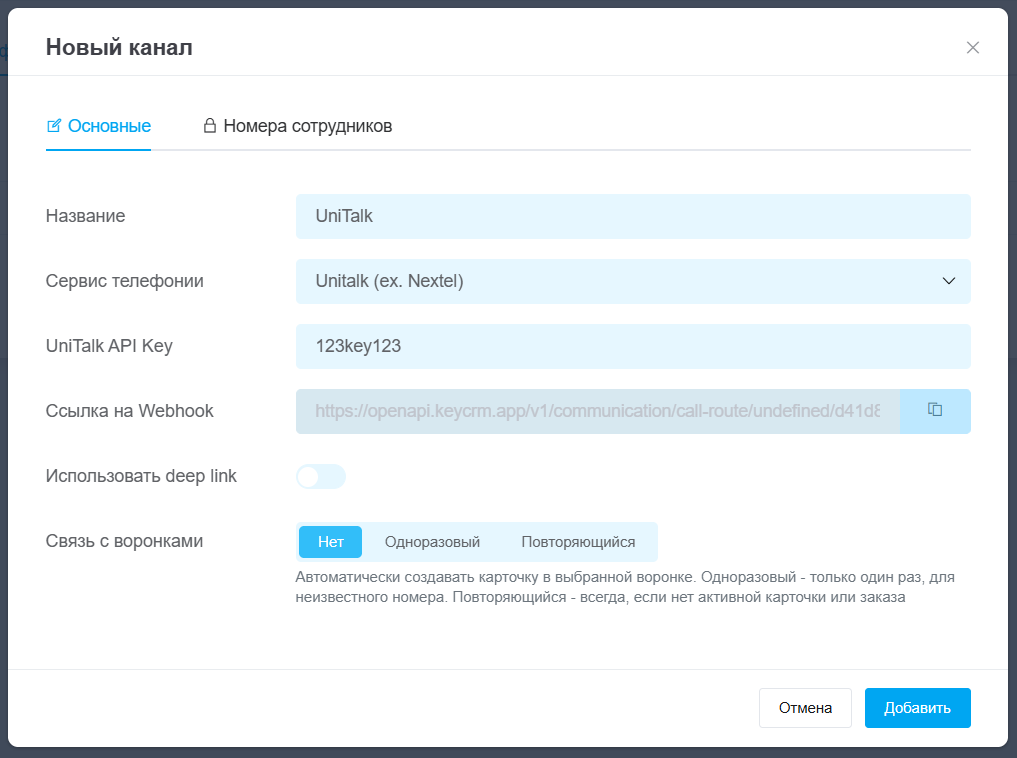Image resolution: width=1017 pixels, height=758 pixels.
Task: Close the Новый канал dialog with X
Action: click(972, 48)
